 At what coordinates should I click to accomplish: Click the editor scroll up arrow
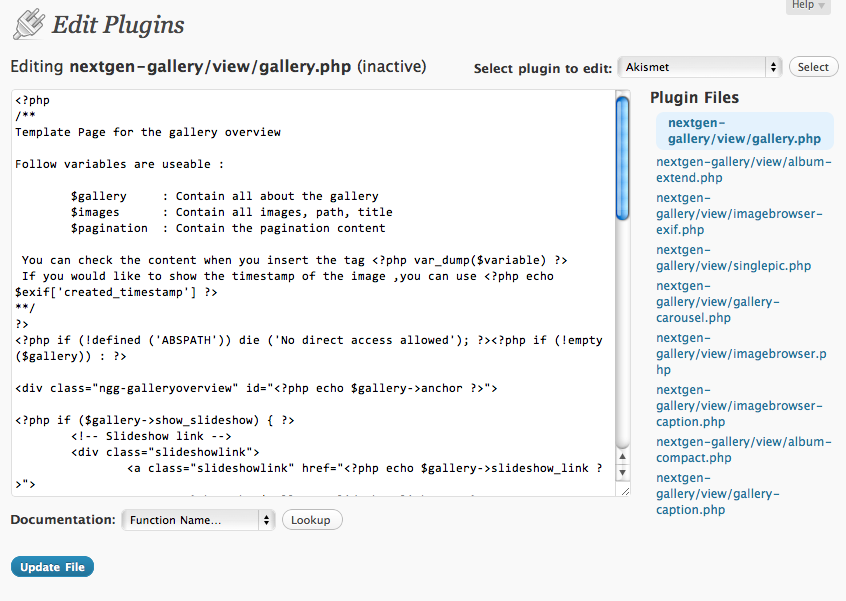[623, 456]
